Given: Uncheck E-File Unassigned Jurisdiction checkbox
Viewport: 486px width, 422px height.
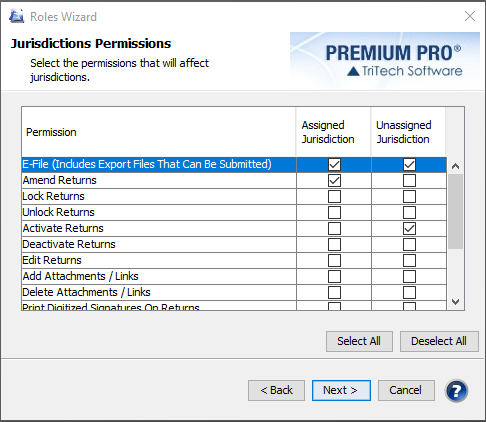Looking at the screenshot, I should tap(409, 164).
